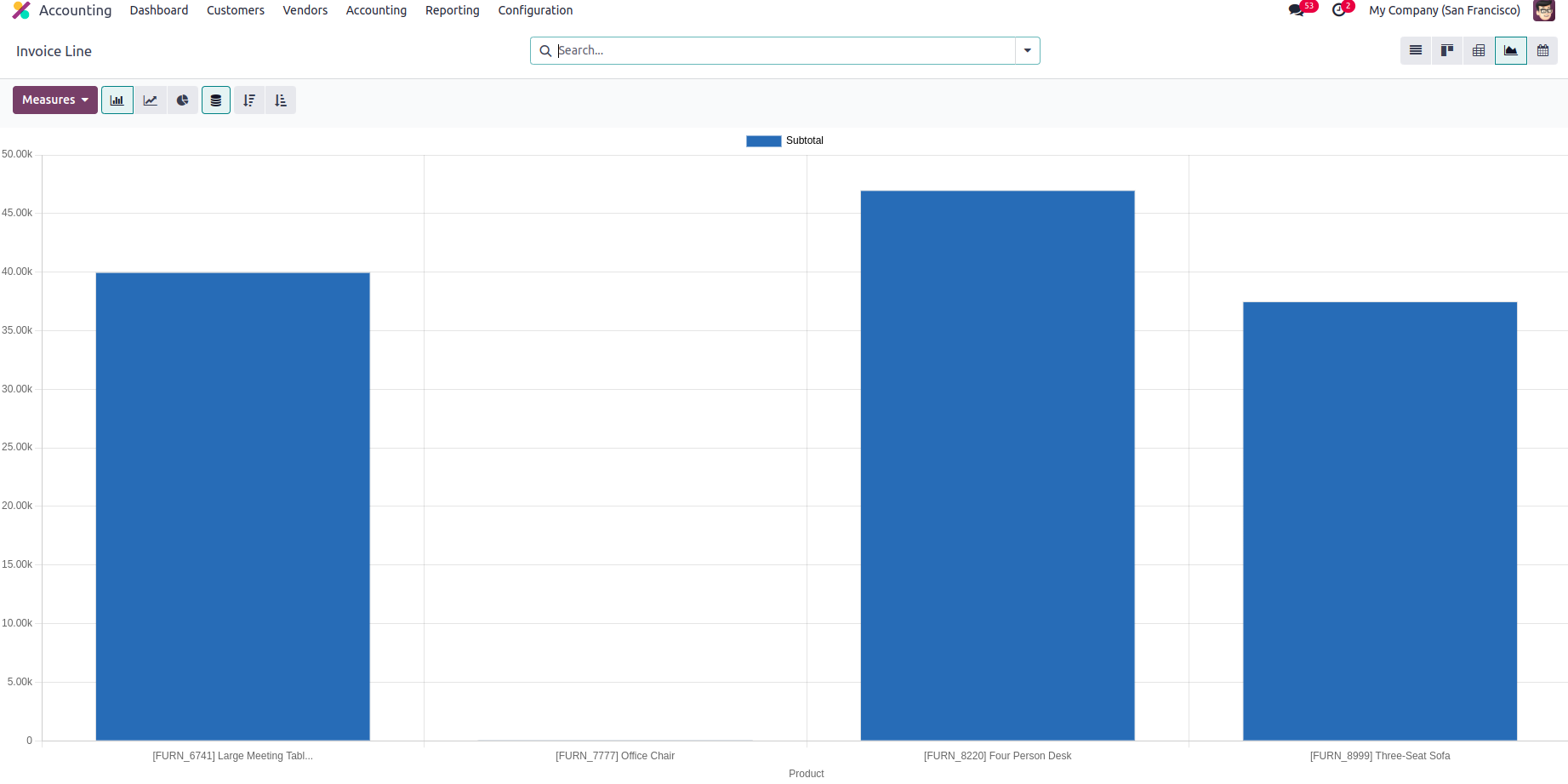Open the messages conversations icon

(x=1296, y=10)
